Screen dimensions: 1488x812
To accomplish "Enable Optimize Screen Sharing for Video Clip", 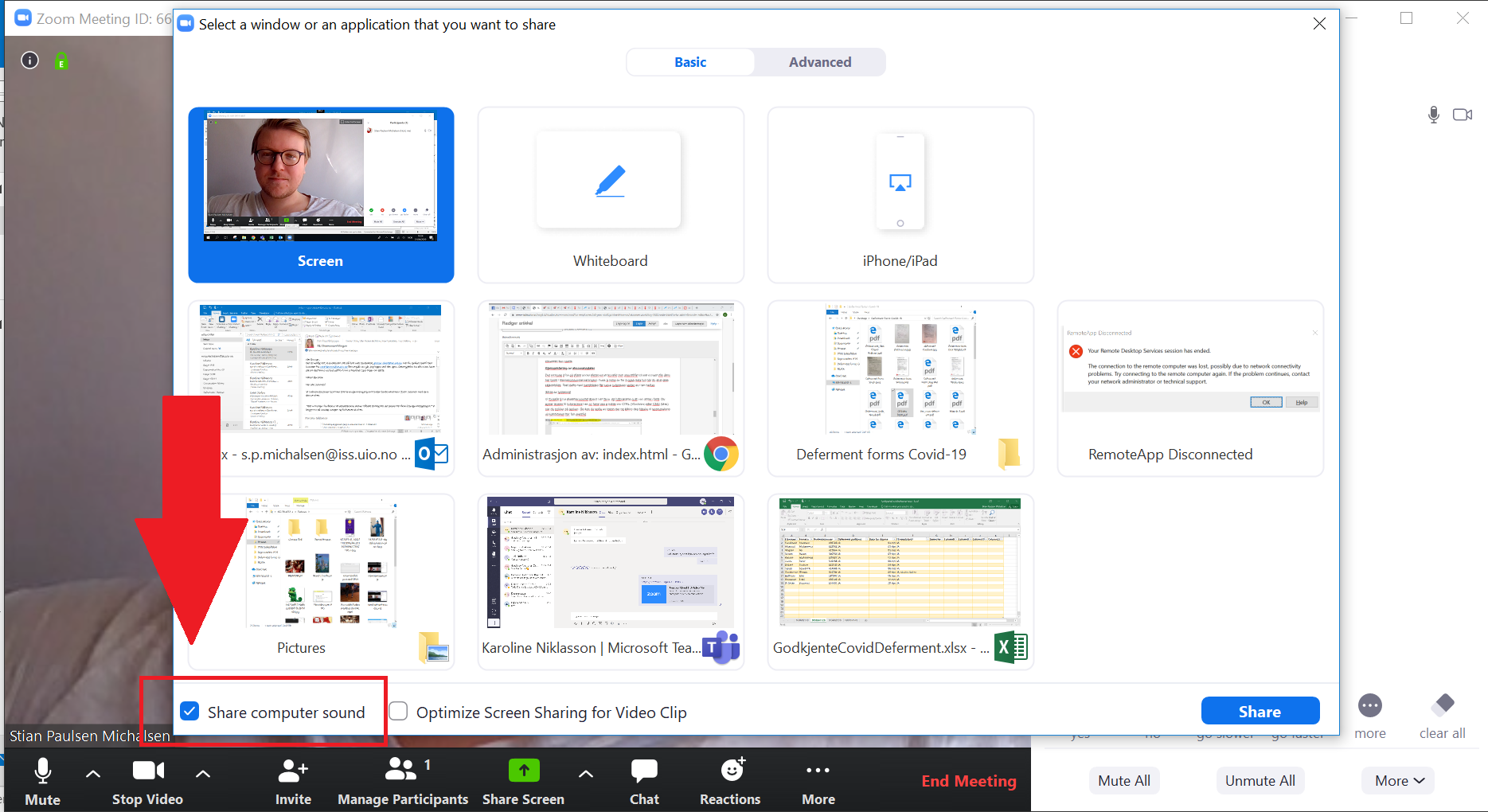I will pos(398,712).
